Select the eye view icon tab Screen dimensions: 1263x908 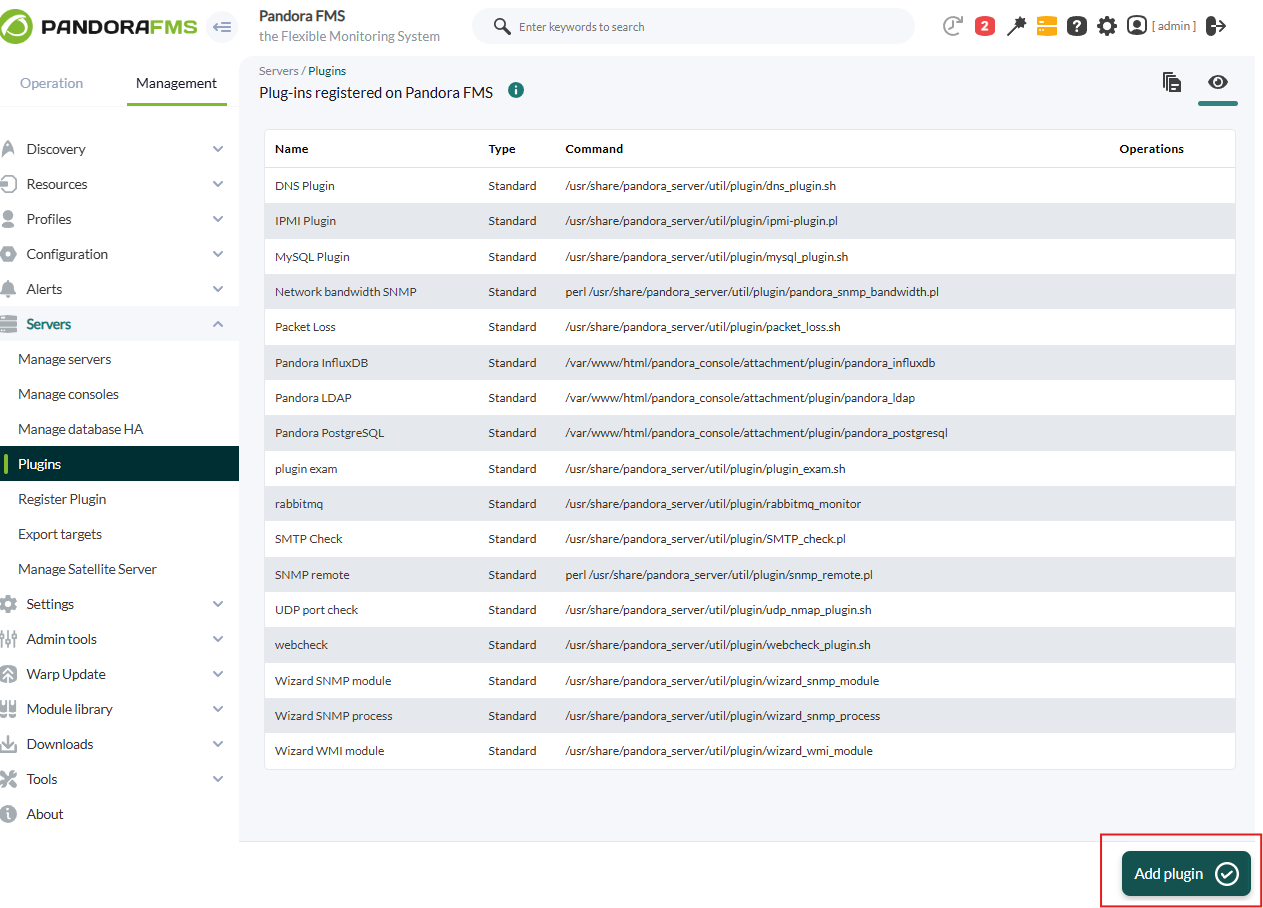[x=1218, y=82]
